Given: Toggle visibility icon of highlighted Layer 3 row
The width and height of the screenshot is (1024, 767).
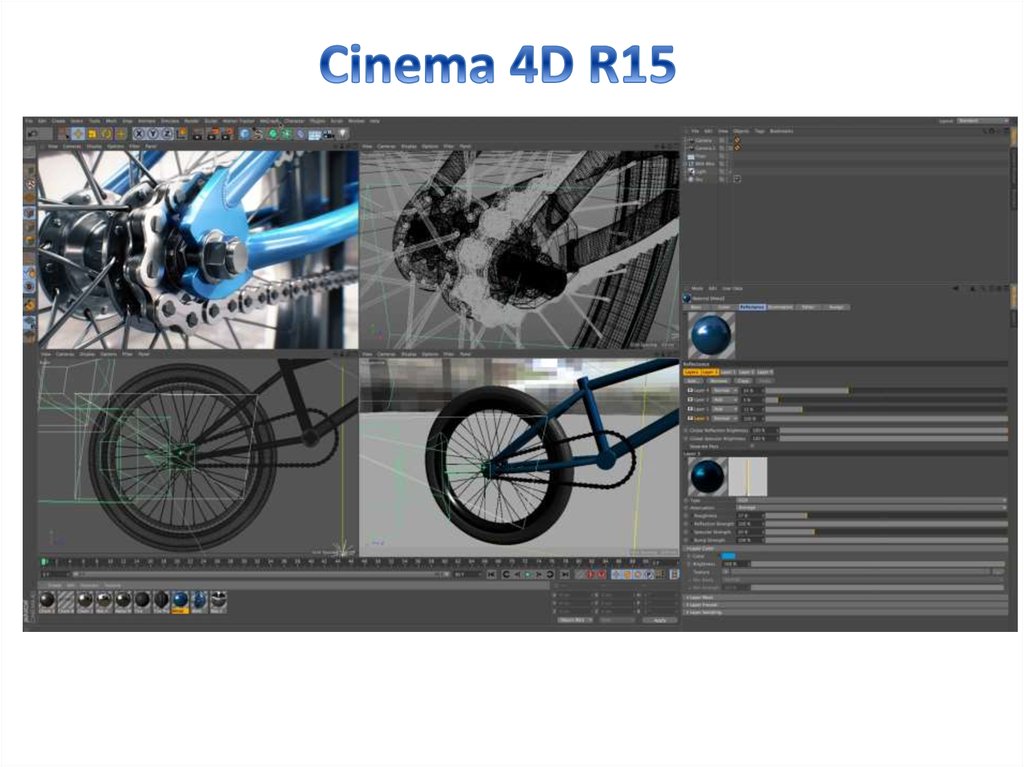Looking at the screenshot, I should pos(690,418).
